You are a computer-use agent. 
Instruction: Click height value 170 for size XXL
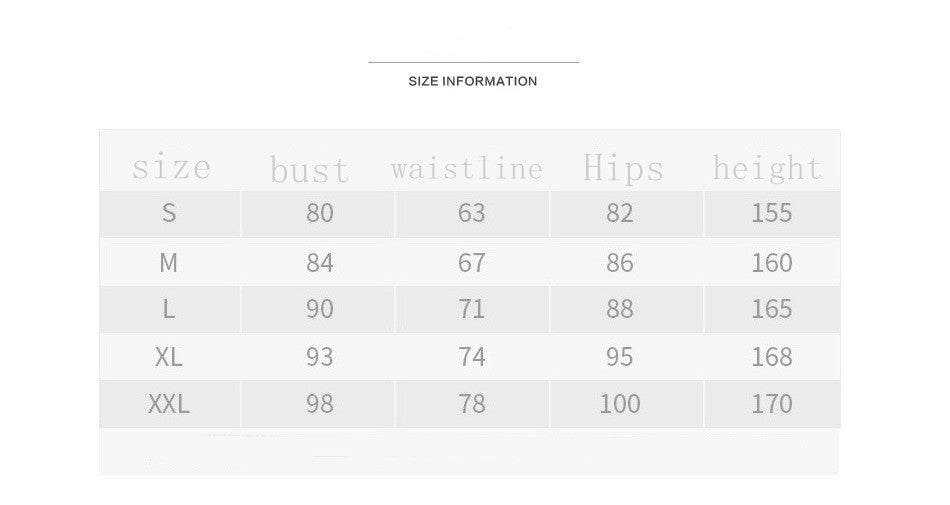771,404
